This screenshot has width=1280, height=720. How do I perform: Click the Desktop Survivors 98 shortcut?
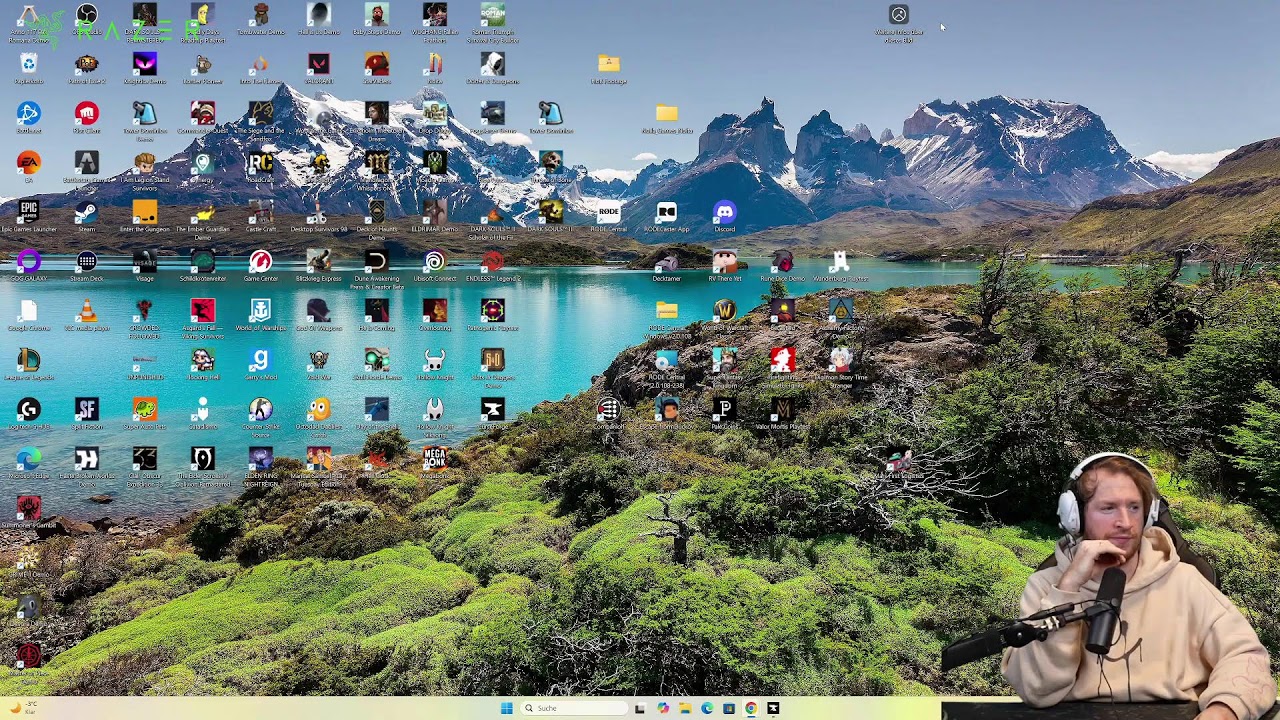[x=319, y=211]
